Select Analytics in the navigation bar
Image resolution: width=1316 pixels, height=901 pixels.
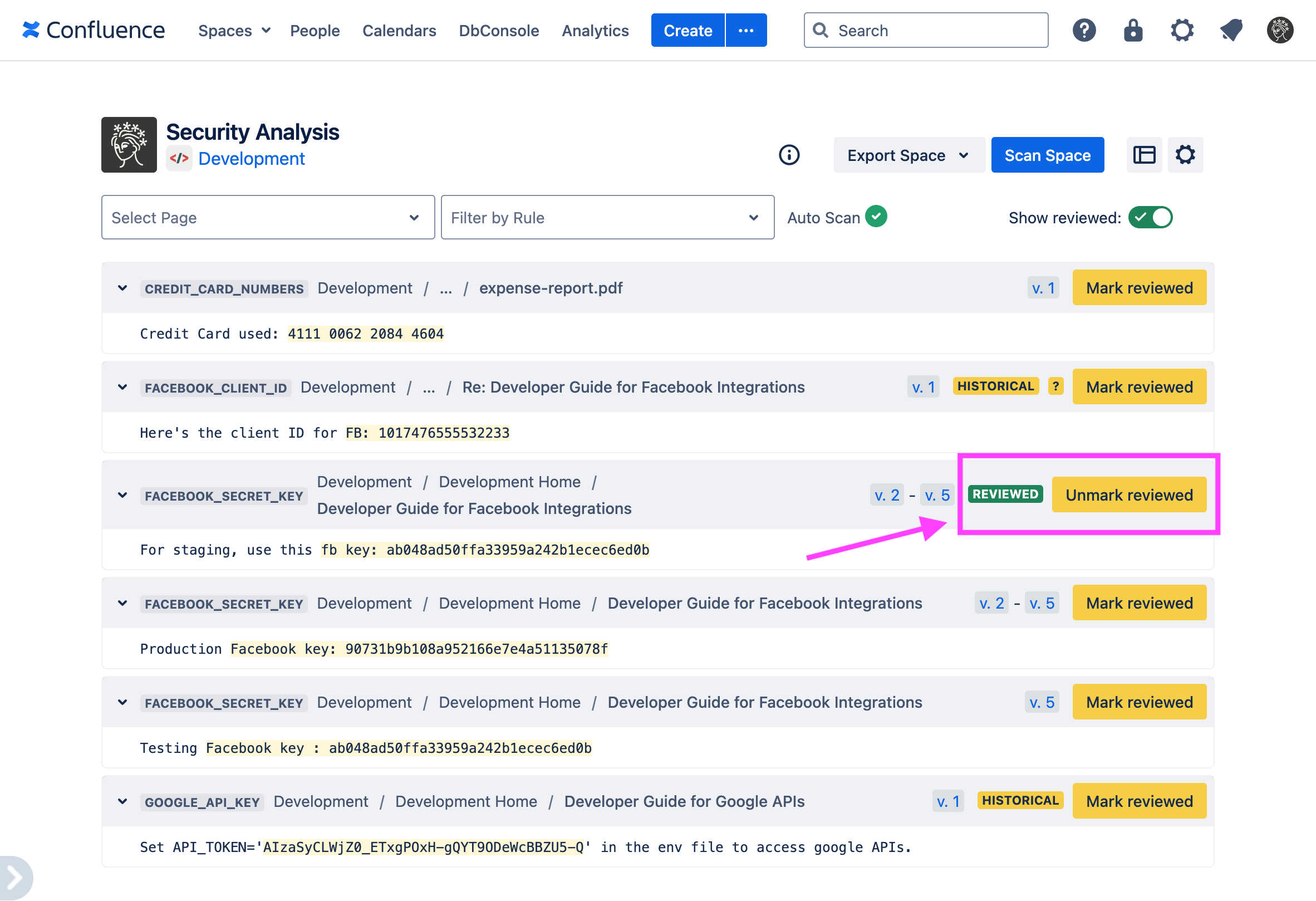[x=595, y=31]
